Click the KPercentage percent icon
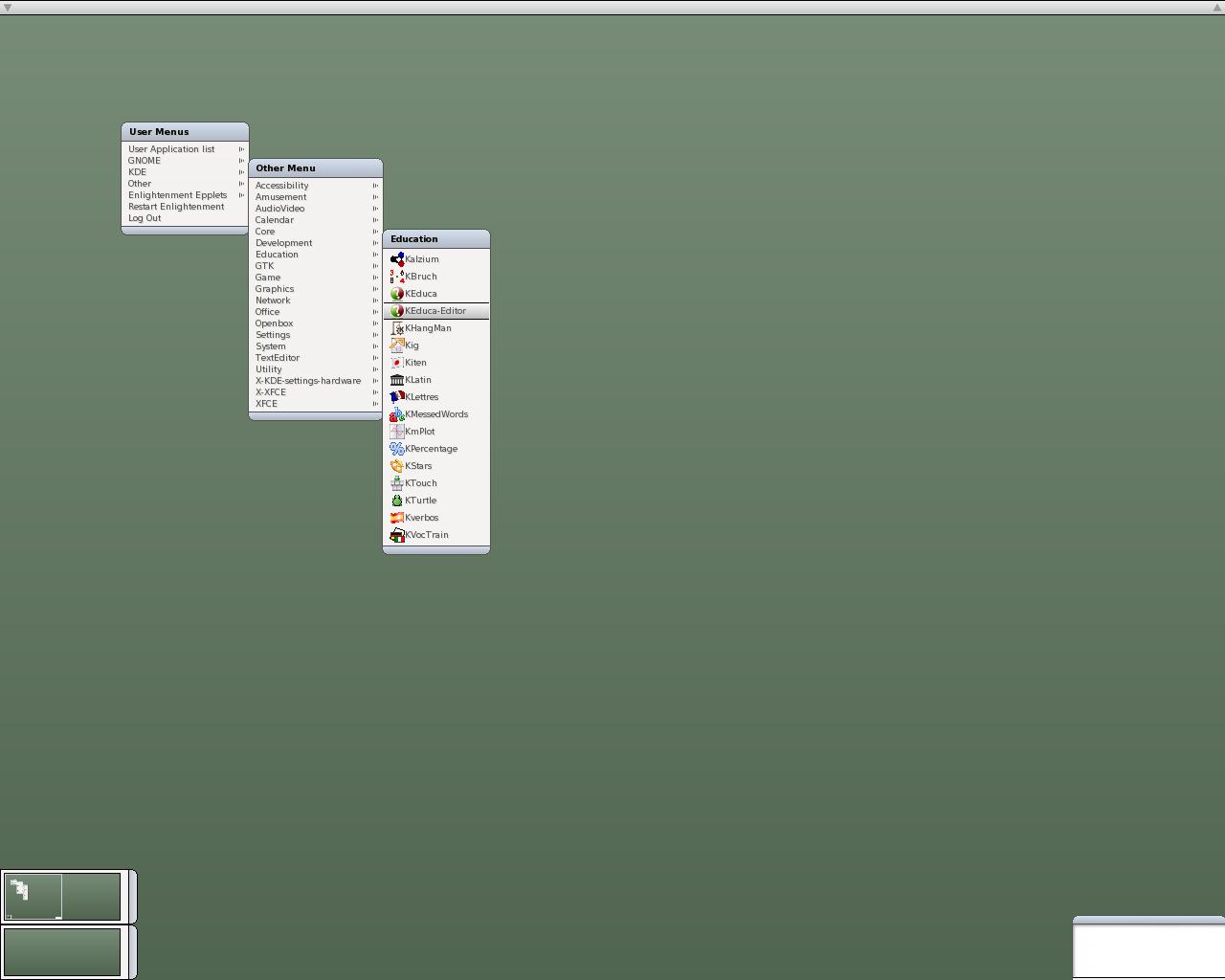 pyautogui.click(x=397, y=449)
